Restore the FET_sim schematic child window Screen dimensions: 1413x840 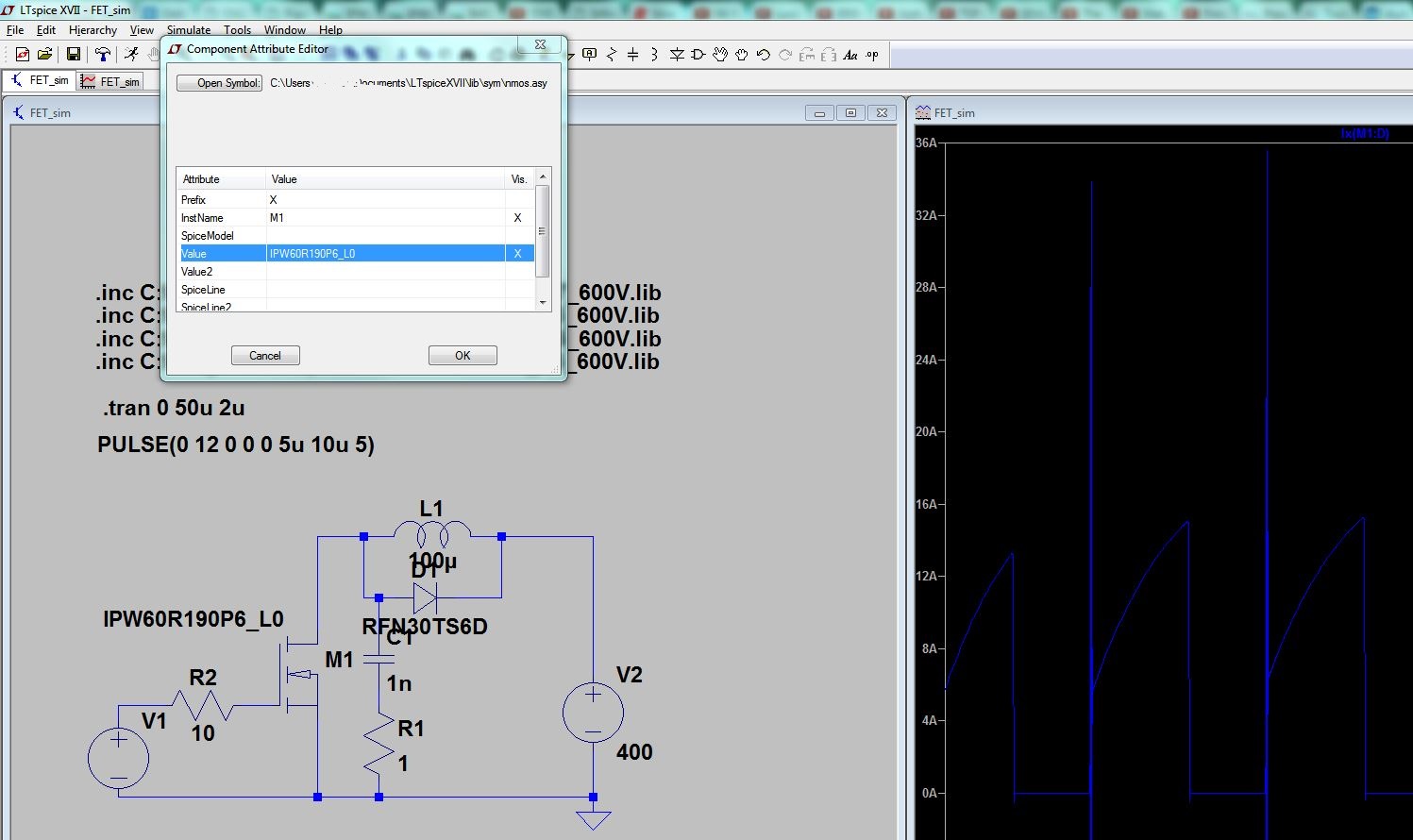point(850,112)
